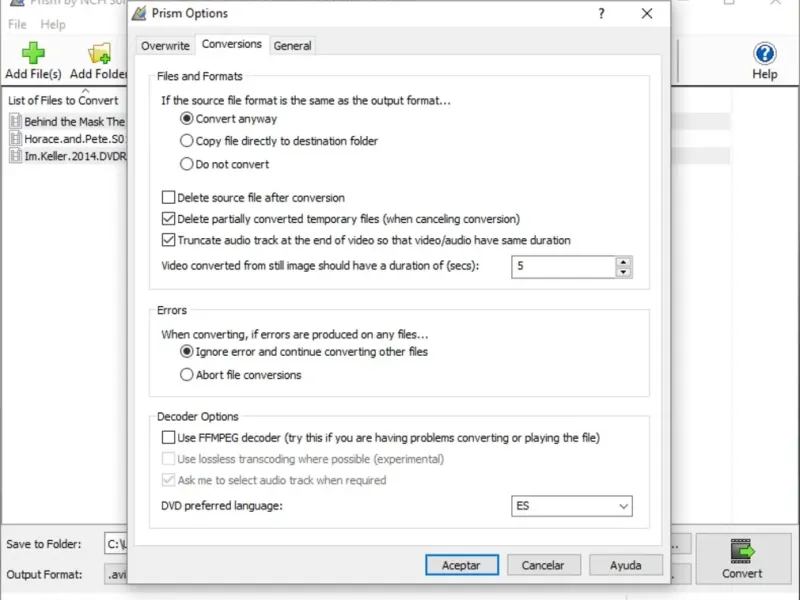Click the Add File(s) green plus icon

tap(33, 53)
